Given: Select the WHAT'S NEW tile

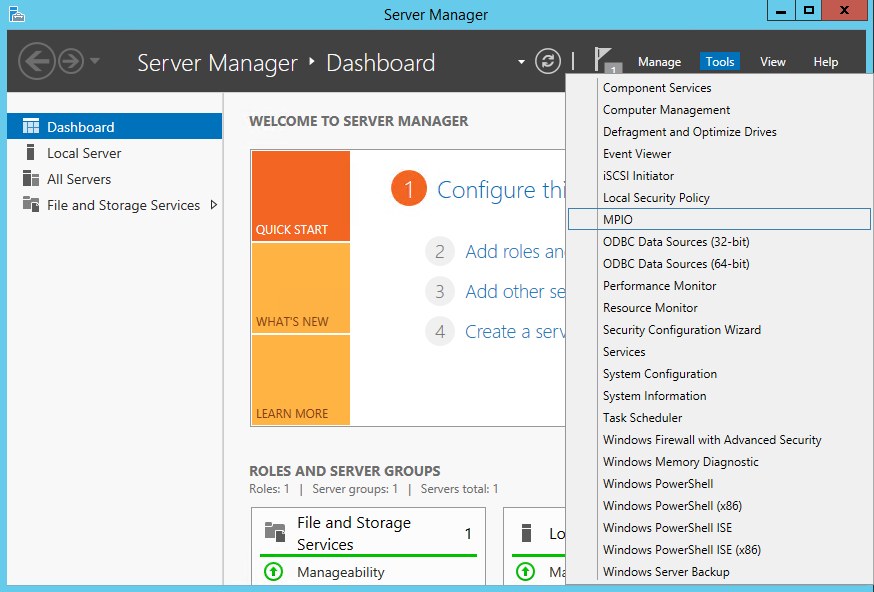Looking at the screenshot, I should (300, 288).
